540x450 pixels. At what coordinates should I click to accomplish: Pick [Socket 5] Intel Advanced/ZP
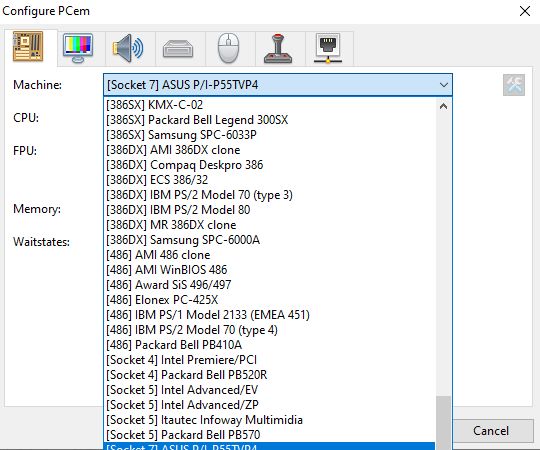(x=270, y=405)
